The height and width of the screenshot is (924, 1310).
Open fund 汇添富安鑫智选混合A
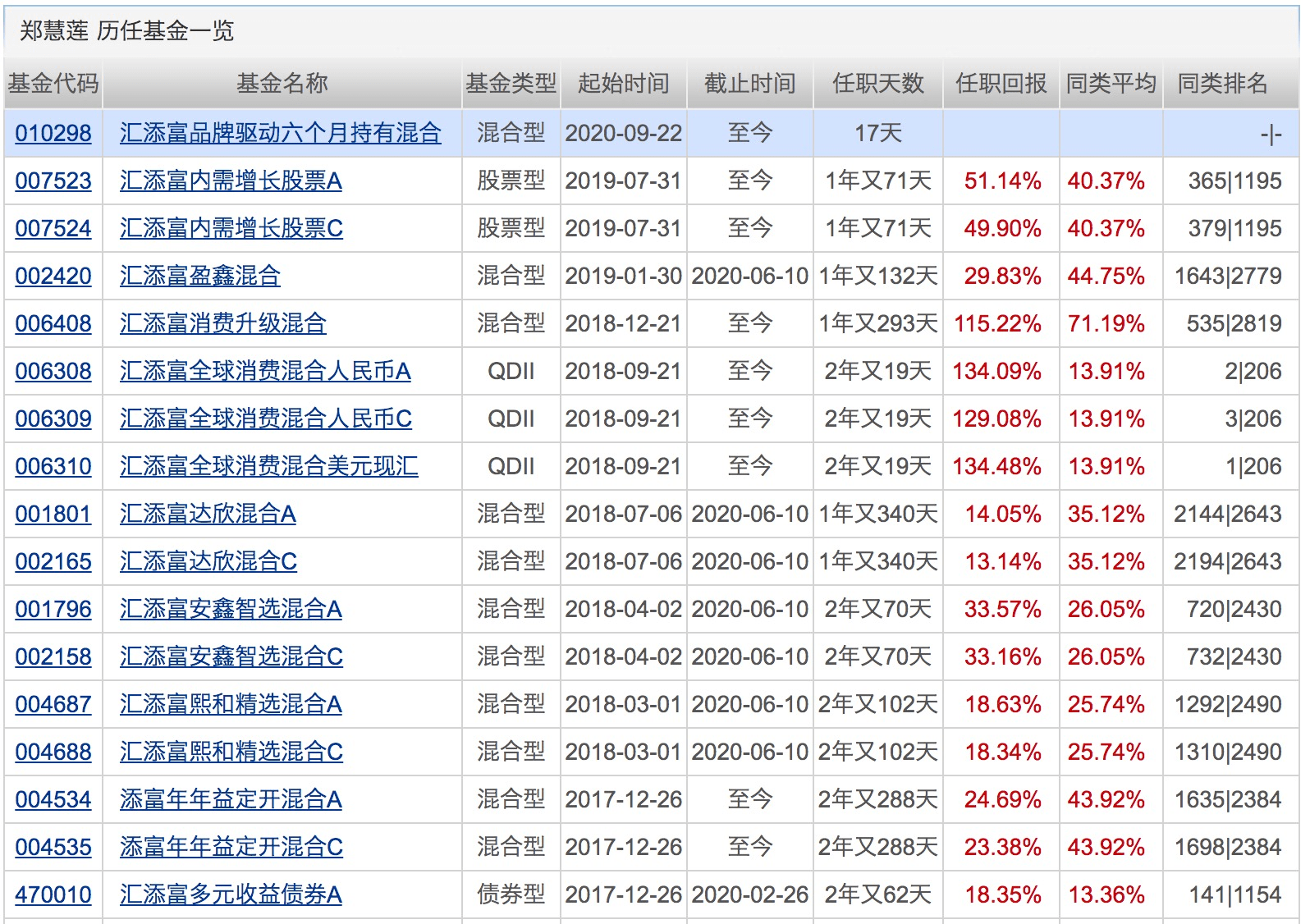[231, 609]
